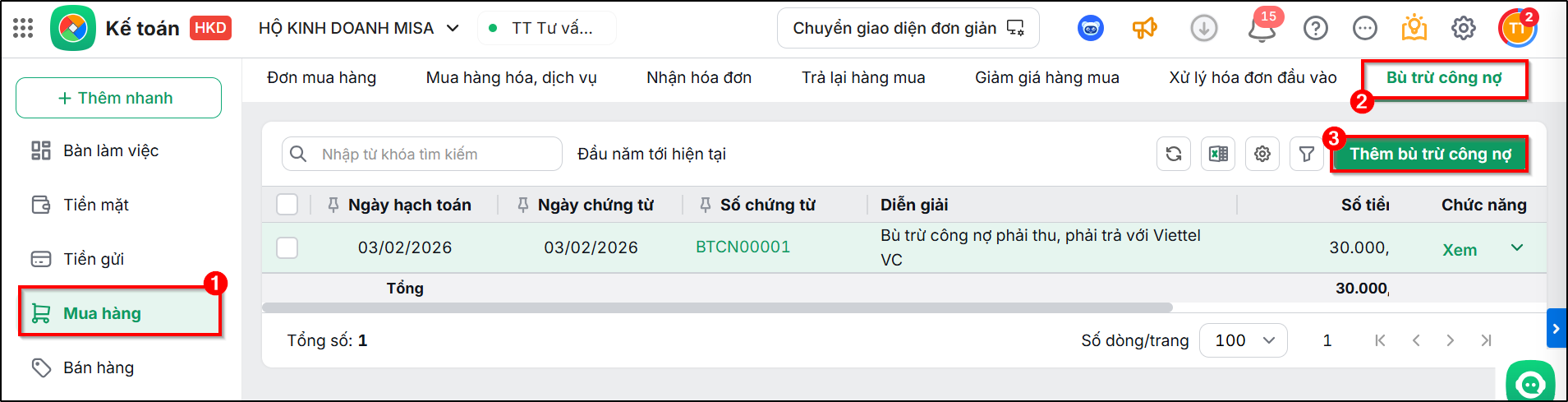The image size is (1568, 402).
Task: Click the help question mark icon
Action: 1316,29
